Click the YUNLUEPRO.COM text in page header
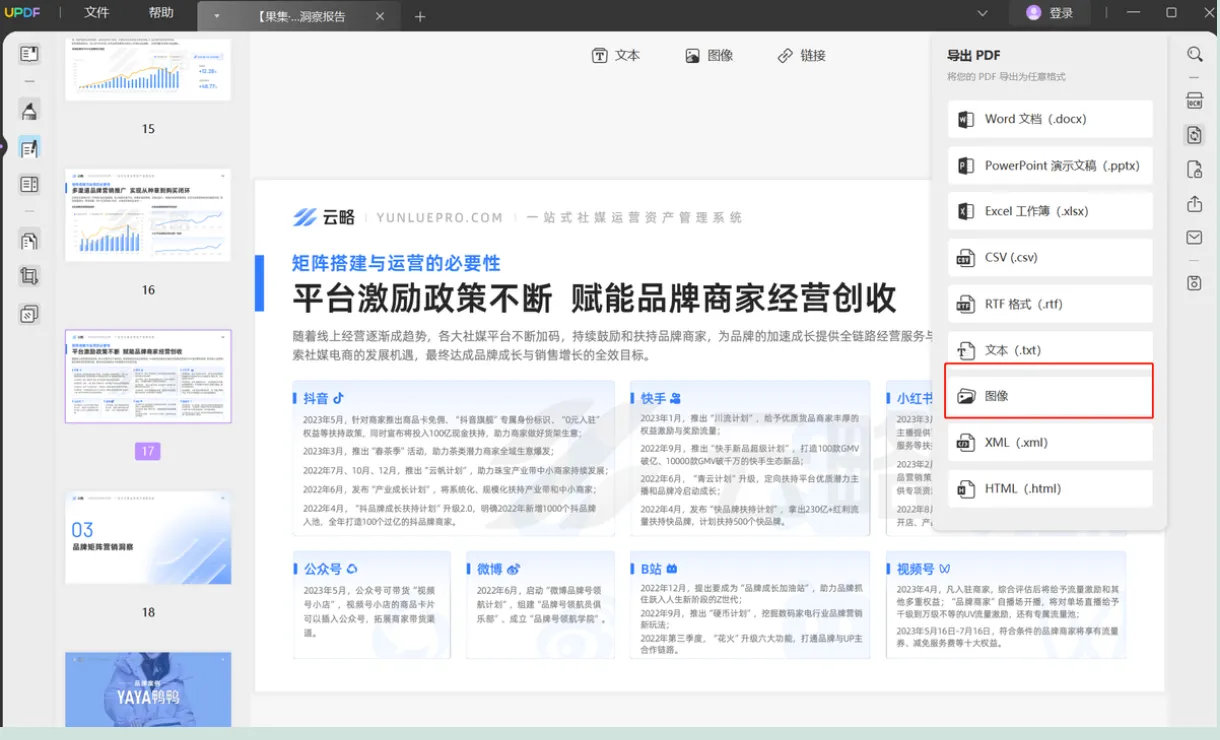This screenshot has height=740, width=1220. coord(439,217)
